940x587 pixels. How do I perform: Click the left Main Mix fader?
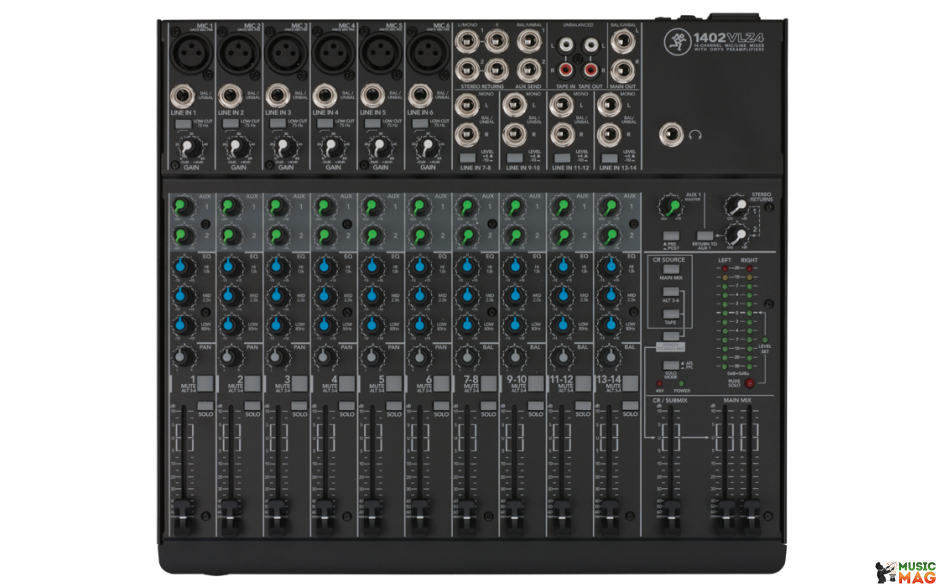pos(724,517)
